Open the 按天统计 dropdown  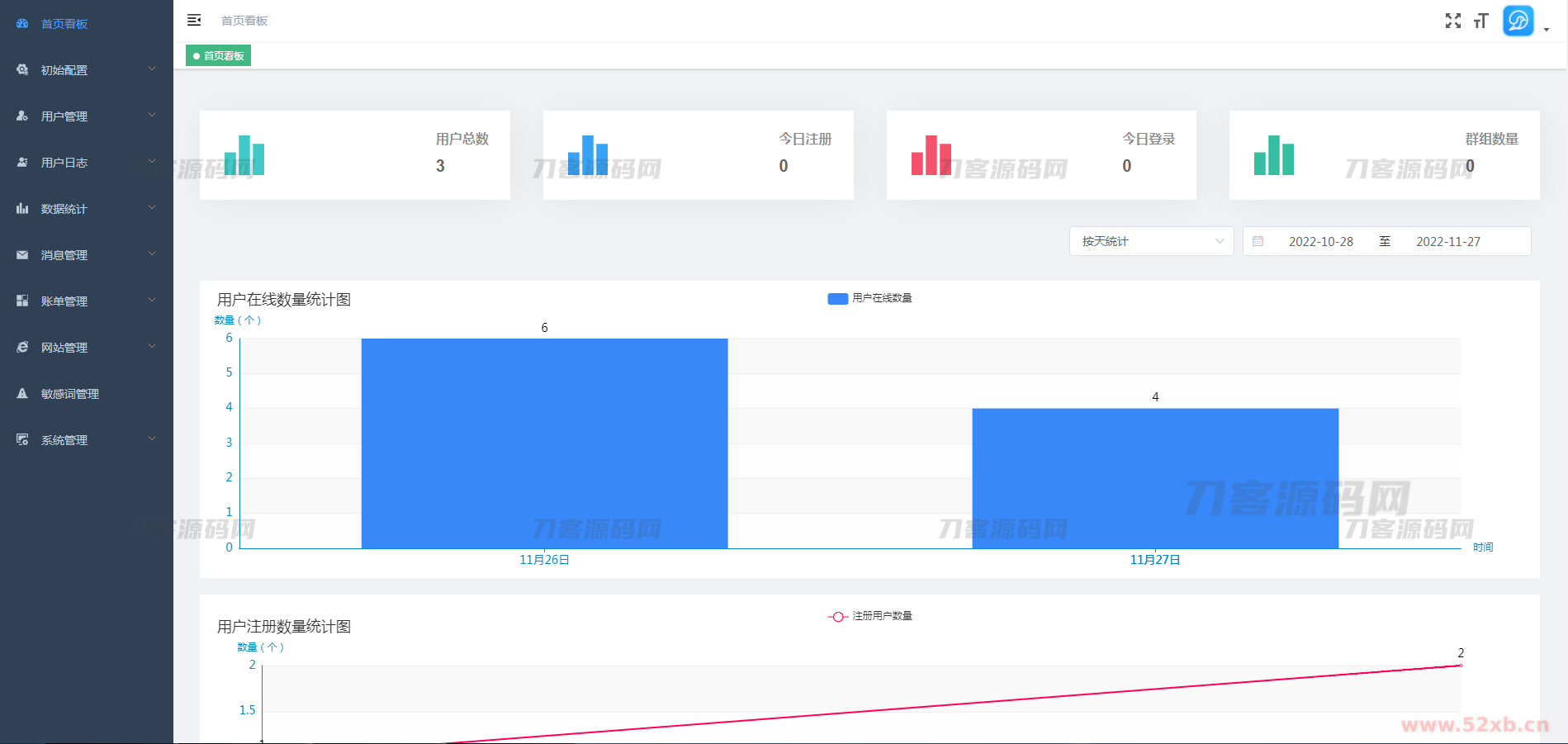[1151, 241]
